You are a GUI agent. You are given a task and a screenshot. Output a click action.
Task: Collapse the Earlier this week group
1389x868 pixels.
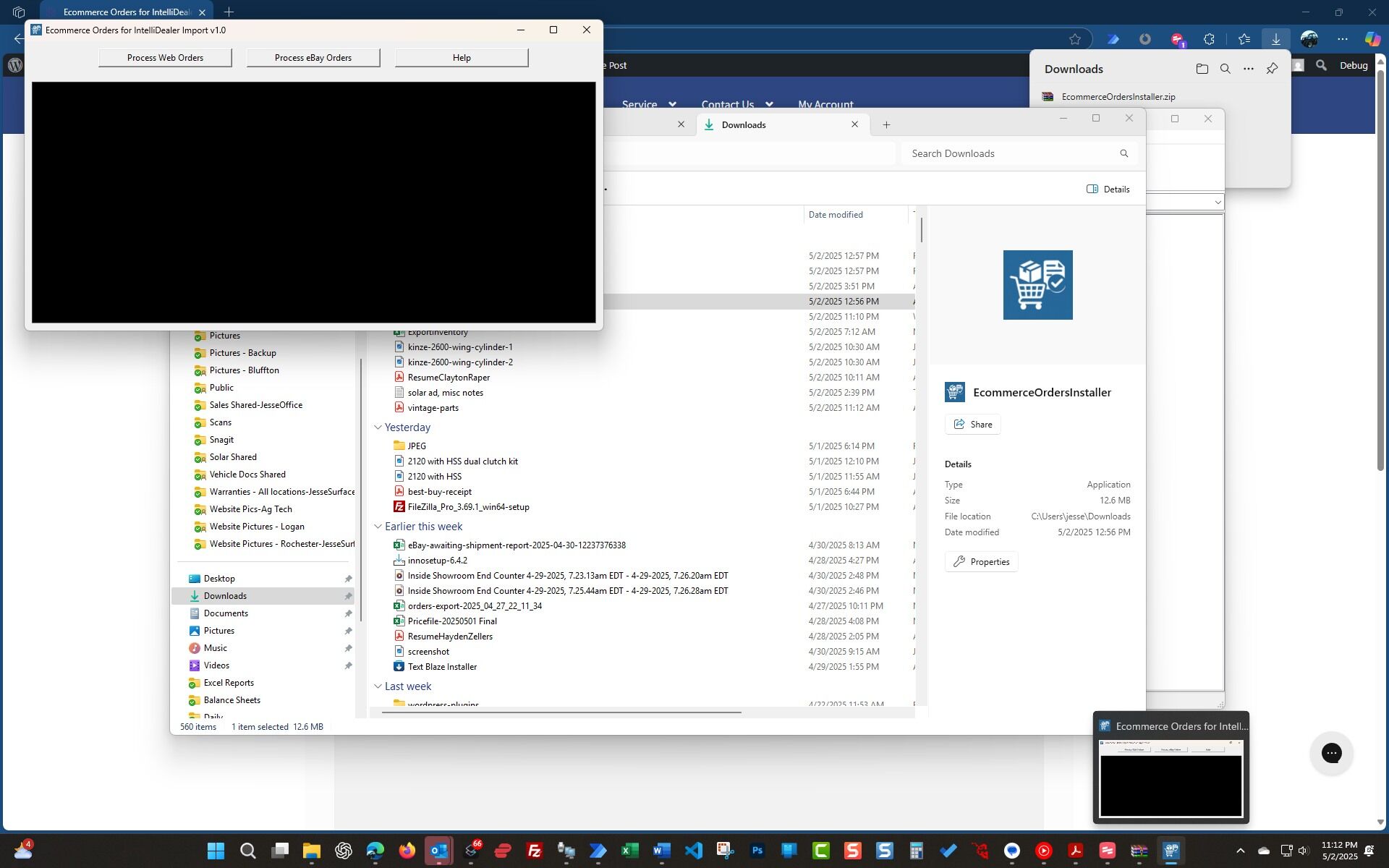(x=378, y=527)
